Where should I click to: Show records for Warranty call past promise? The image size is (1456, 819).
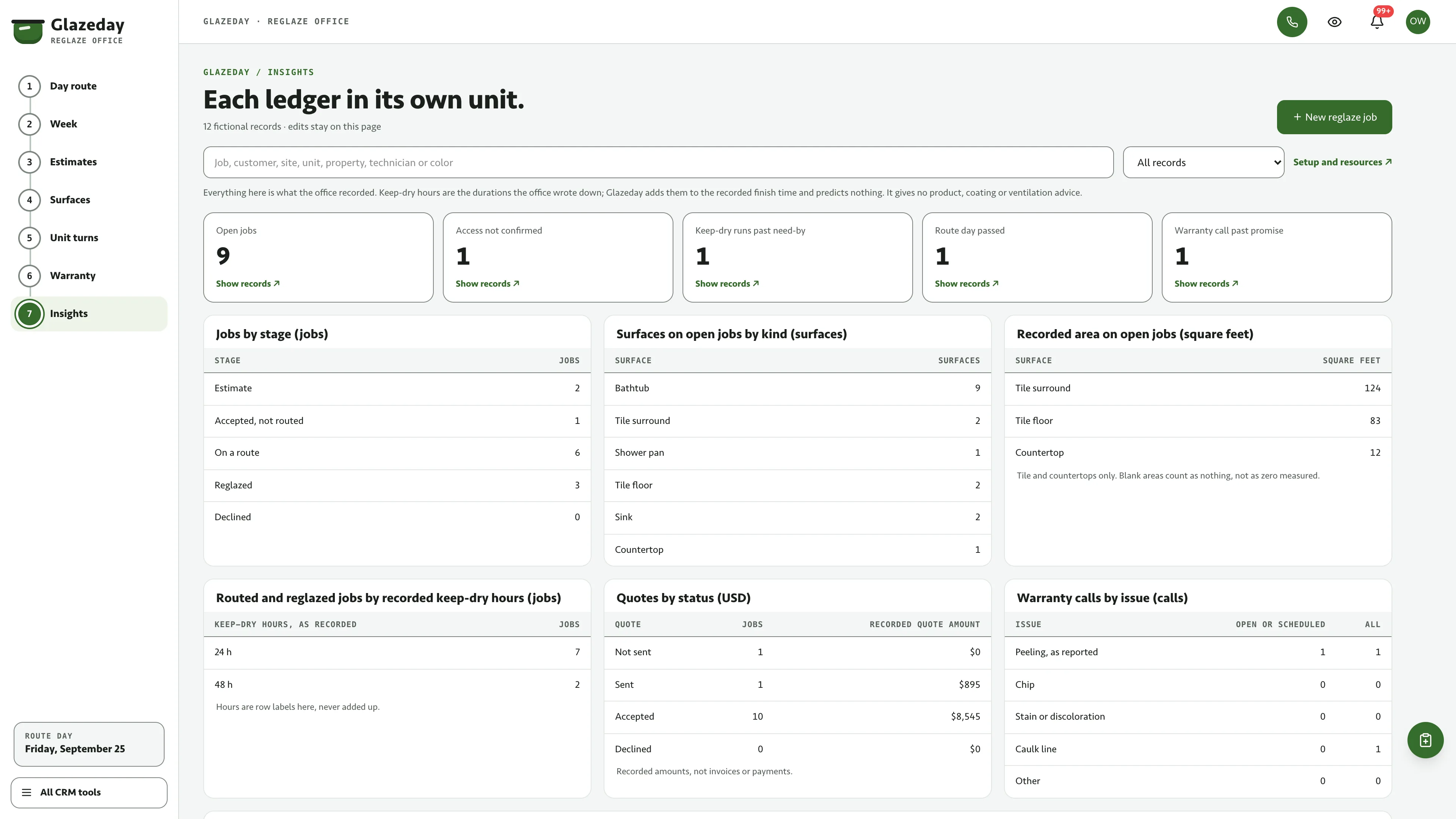pyautogui.click(x=1206, y=284)
